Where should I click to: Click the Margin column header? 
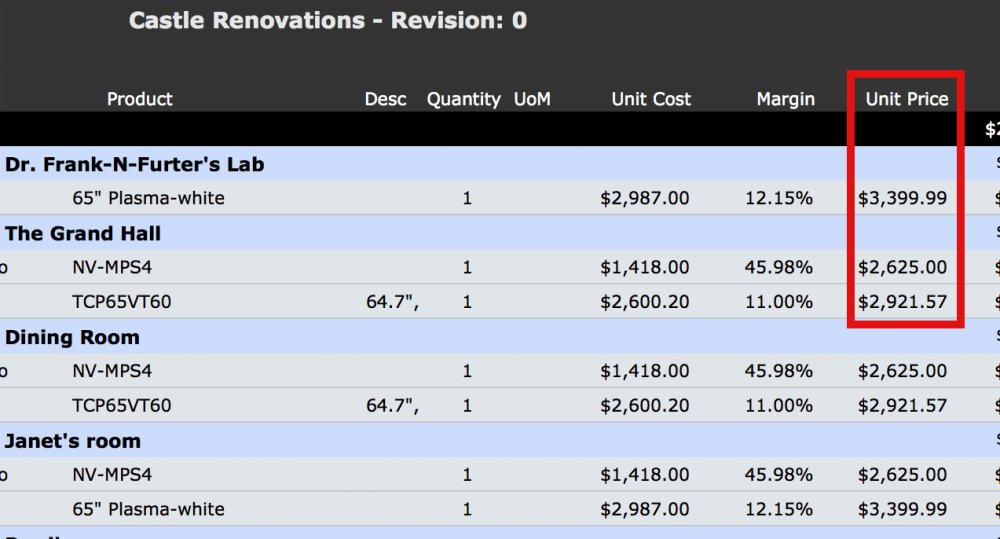coord(785,99)
